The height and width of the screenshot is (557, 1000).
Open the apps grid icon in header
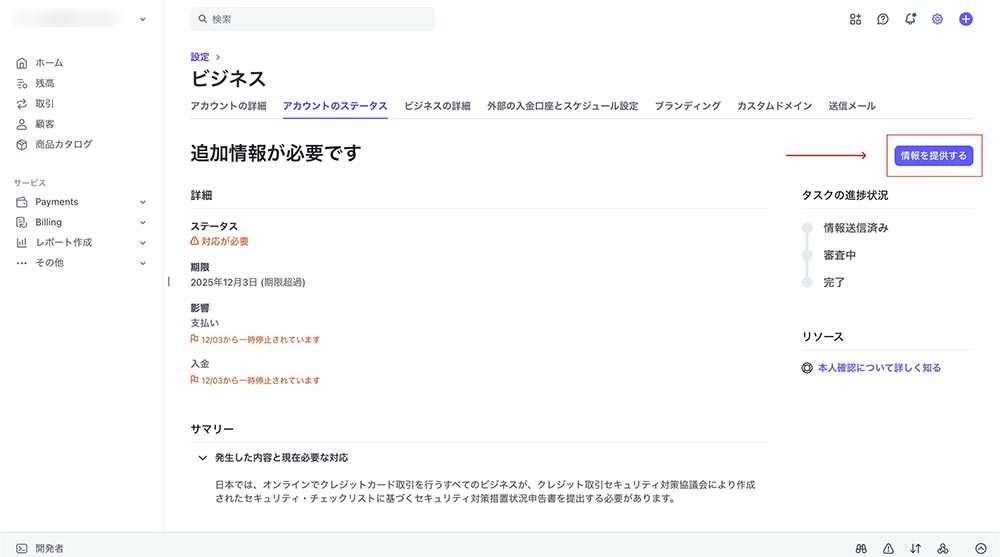point(855,19)
